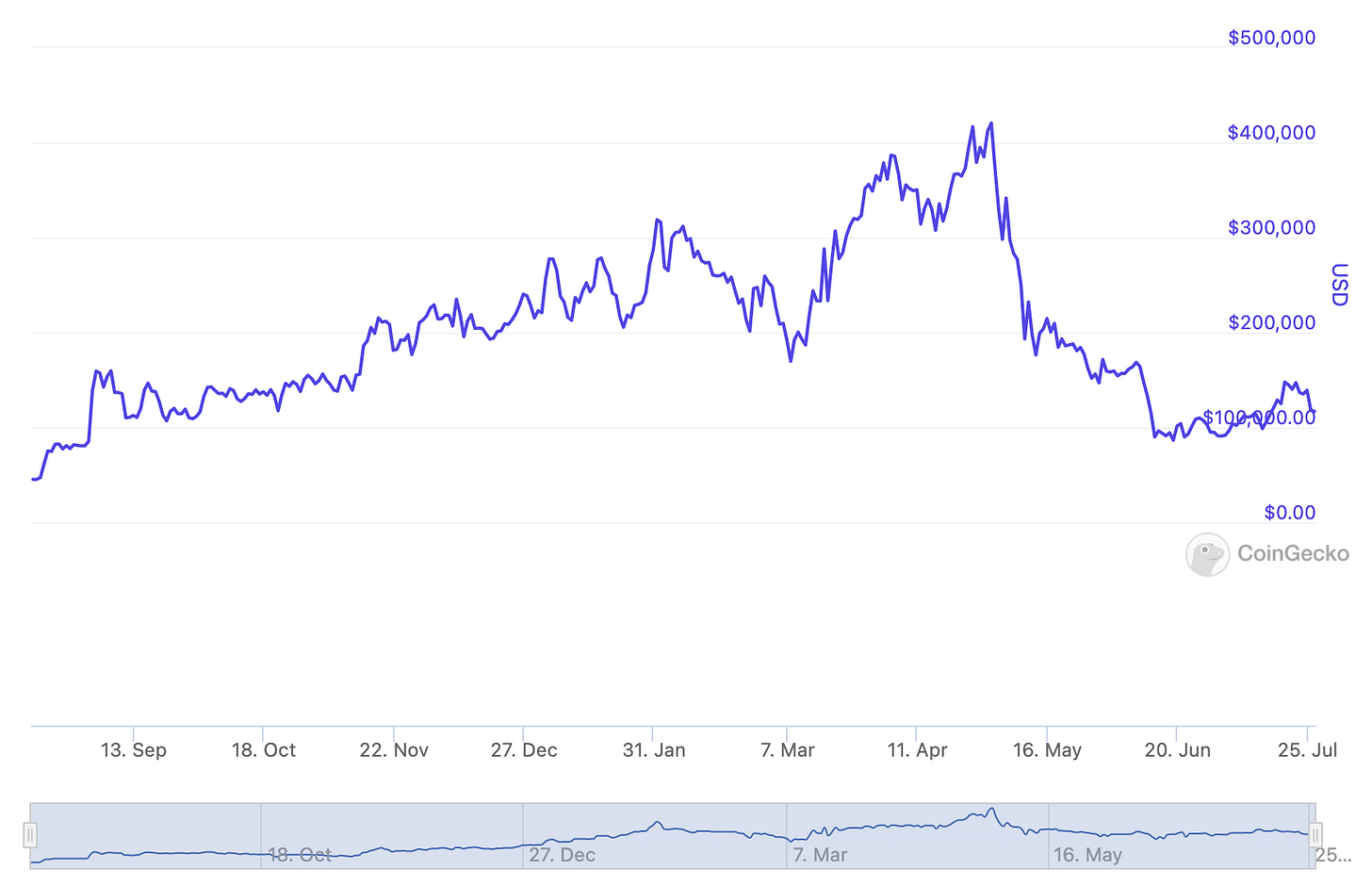The width and height of the screenshot is (1372, 886).
Task: Click the 16. May label in the range navigator
Action: 1087,855
